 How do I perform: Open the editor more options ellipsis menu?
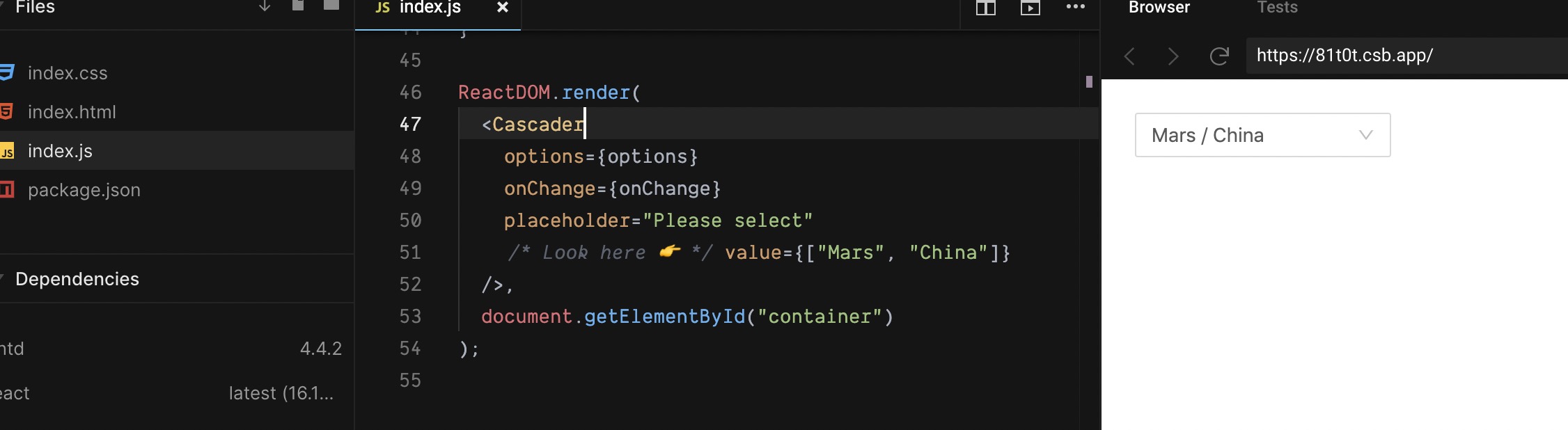coord(1075,8)
